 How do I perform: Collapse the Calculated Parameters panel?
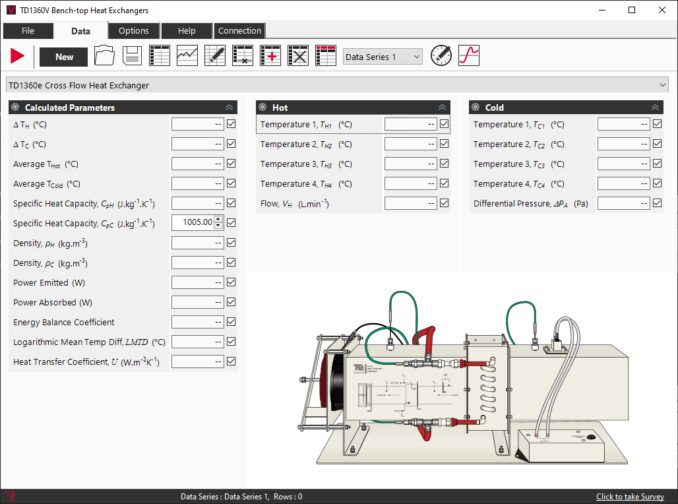click(229, 108)
